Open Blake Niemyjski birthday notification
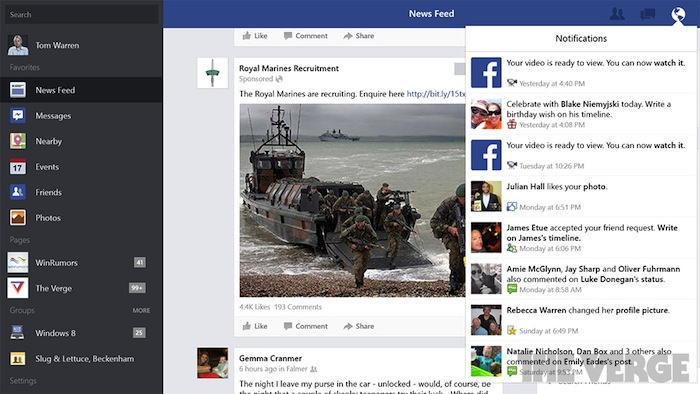 (x=581, y=114)
